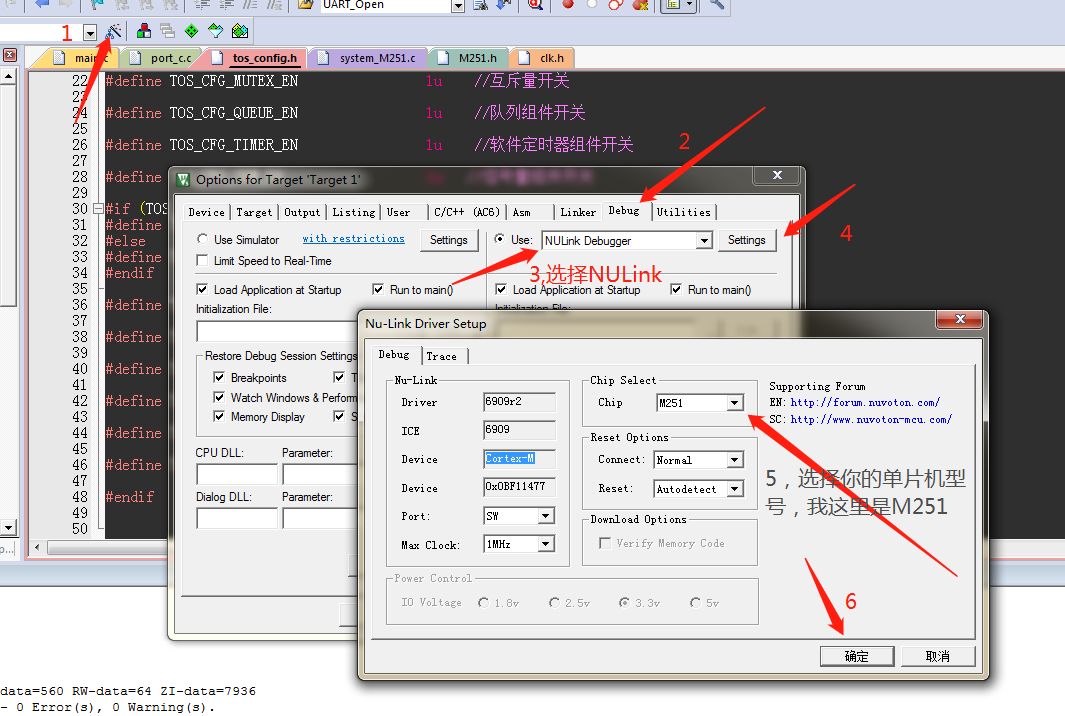Click the 取消 cancel button
1065x716 pixels.
(937, 656)
